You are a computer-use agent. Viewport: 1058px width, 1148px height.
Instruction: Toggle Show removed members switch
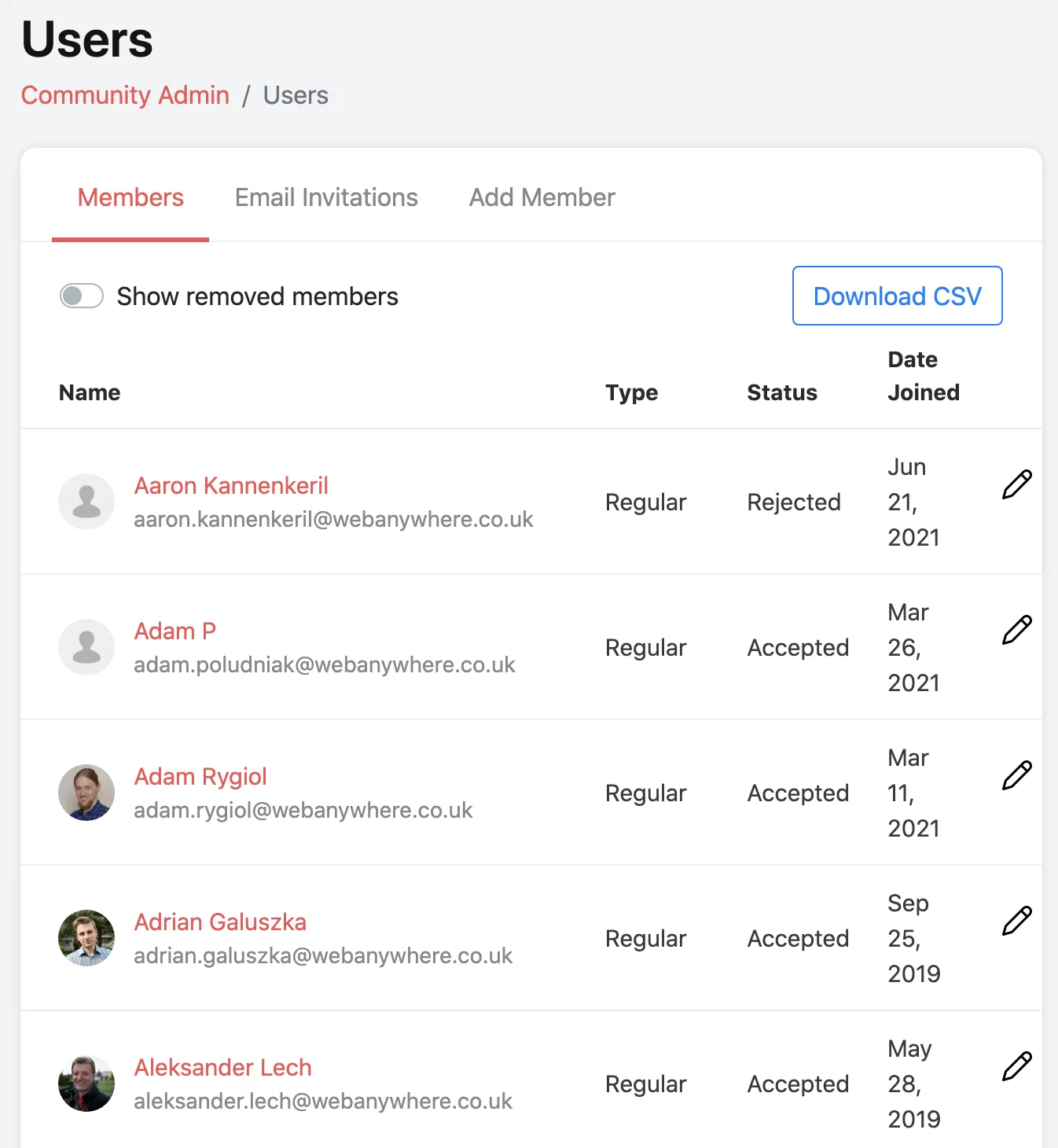82,296
